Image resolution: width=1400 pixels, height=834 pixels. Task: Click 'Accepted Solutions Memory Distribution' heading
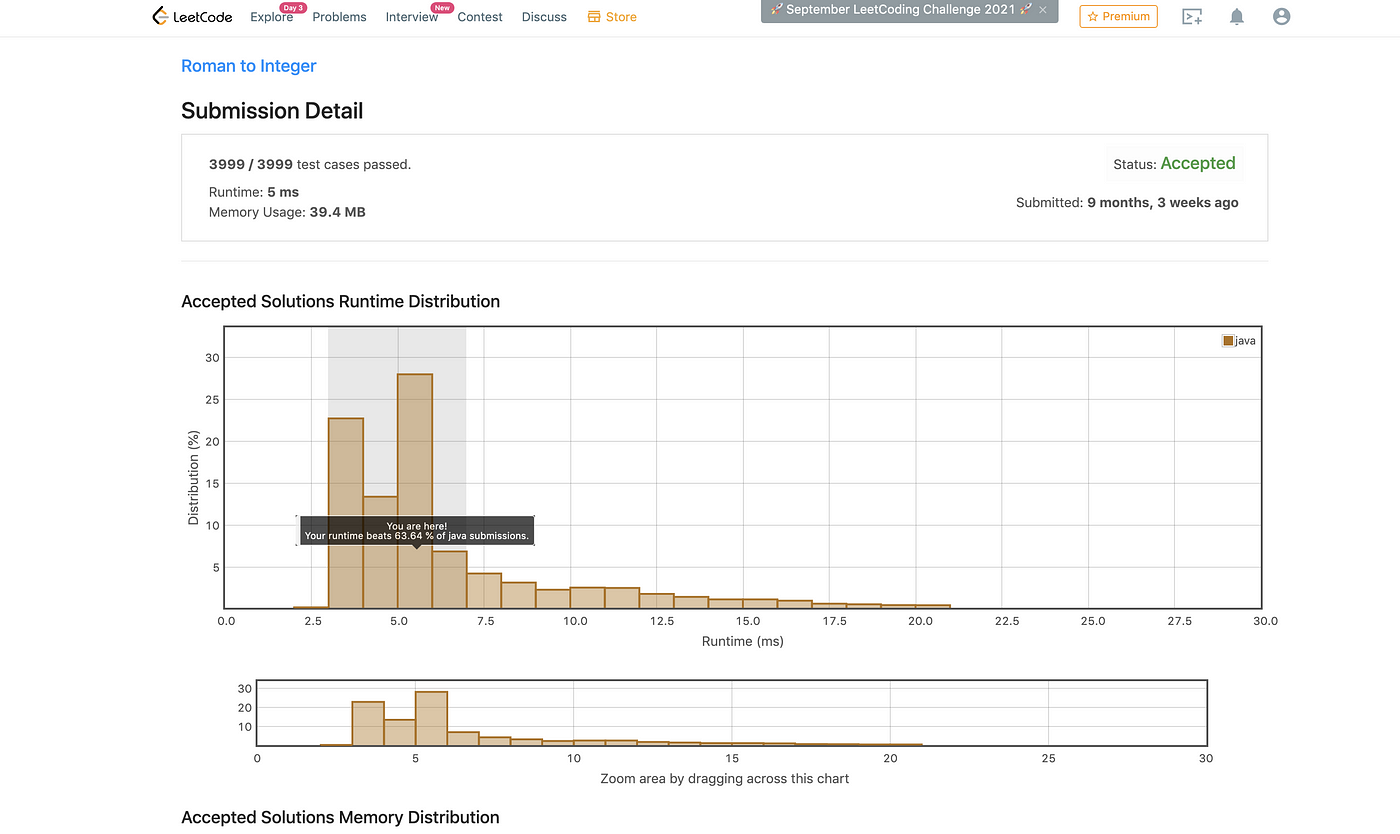(x=340, y=817)
